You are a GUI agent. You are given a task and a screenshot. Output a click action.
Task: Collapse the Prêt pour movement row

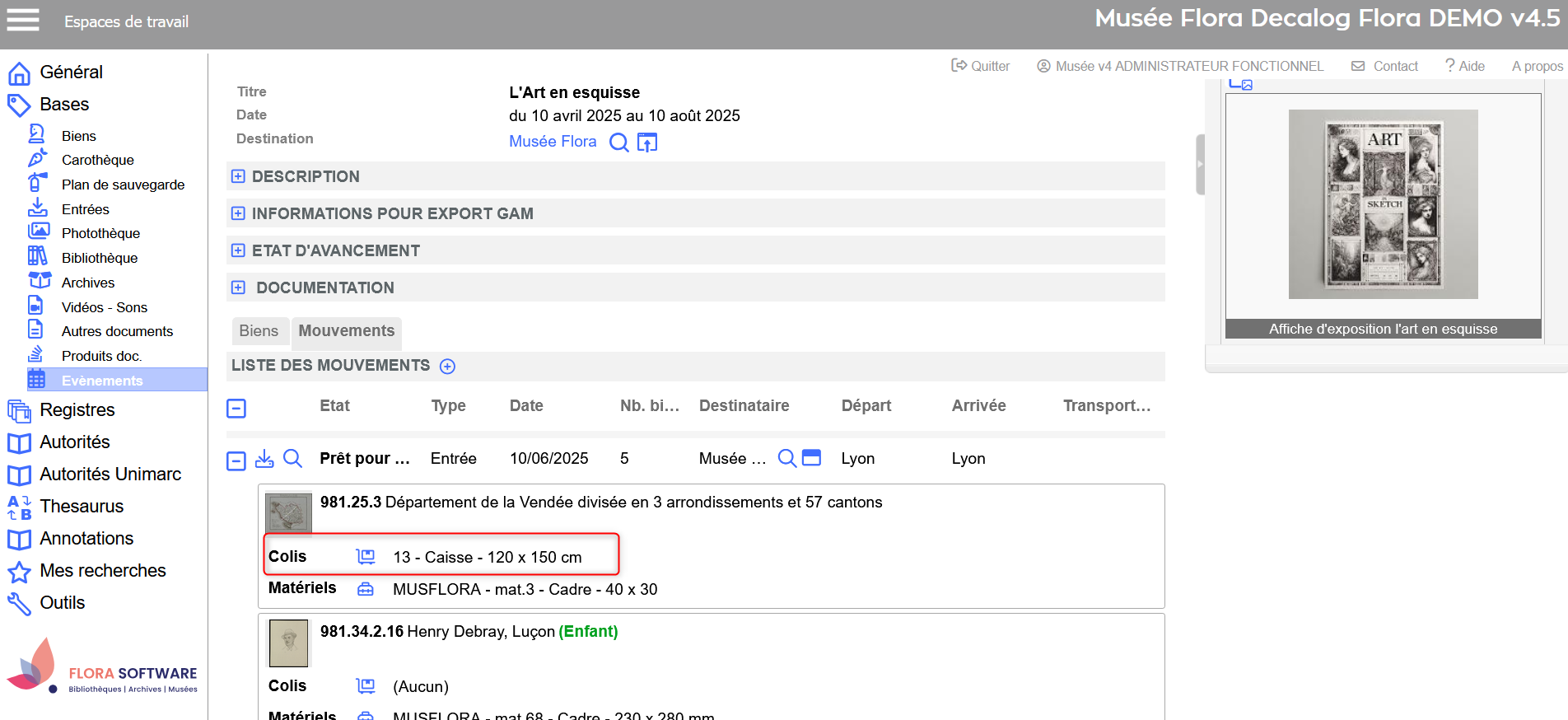pyautogui.click(x=236, y=461)
